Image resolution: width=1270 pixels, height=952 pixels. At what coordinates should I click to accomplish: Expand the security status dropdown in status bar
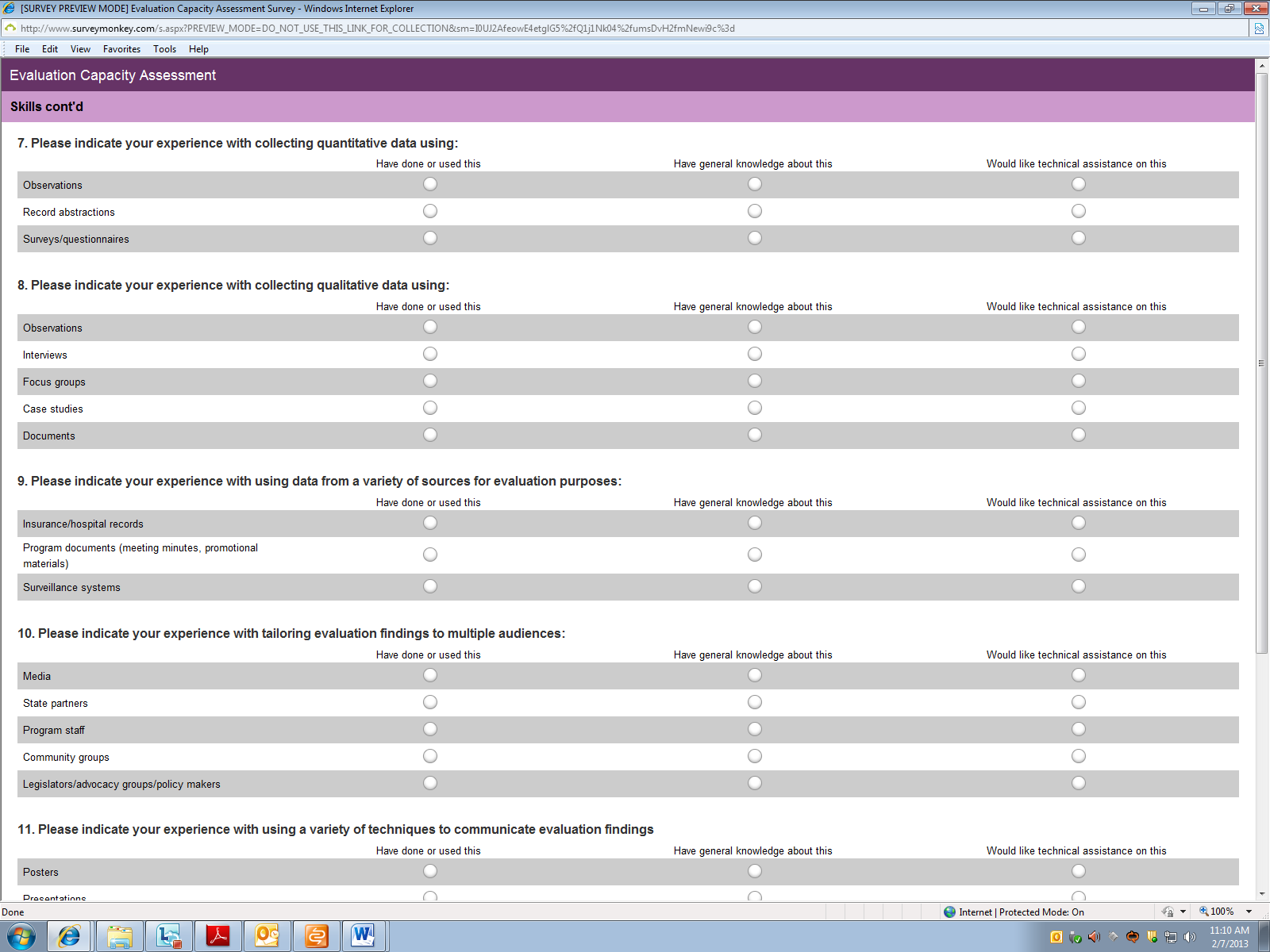[x=1183, y=912]
